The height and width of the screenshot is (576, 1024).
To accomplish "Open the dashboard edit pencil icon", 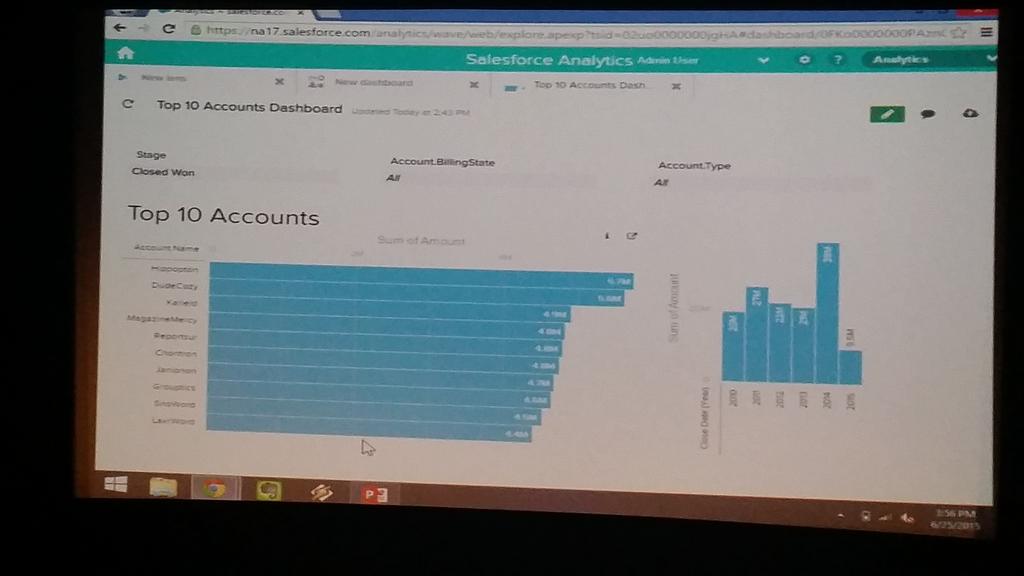I will [x=886, y=113].
